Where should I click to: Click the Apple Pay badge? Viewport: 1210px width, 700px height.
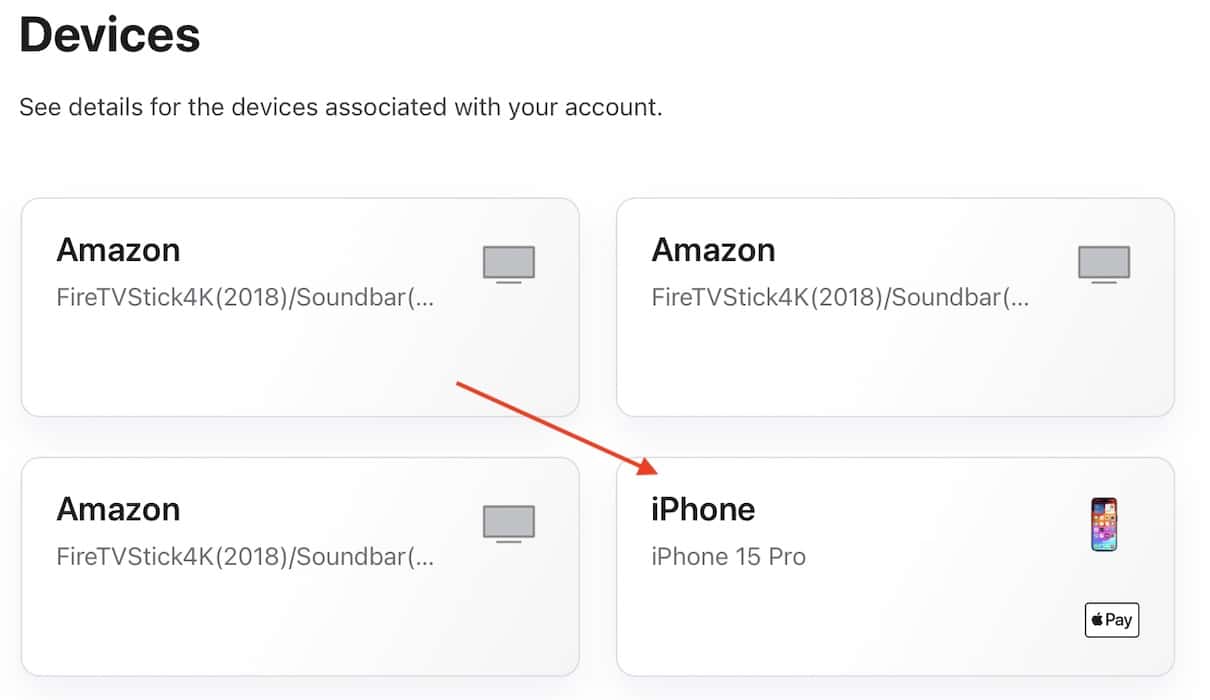tap(1112, 620)
